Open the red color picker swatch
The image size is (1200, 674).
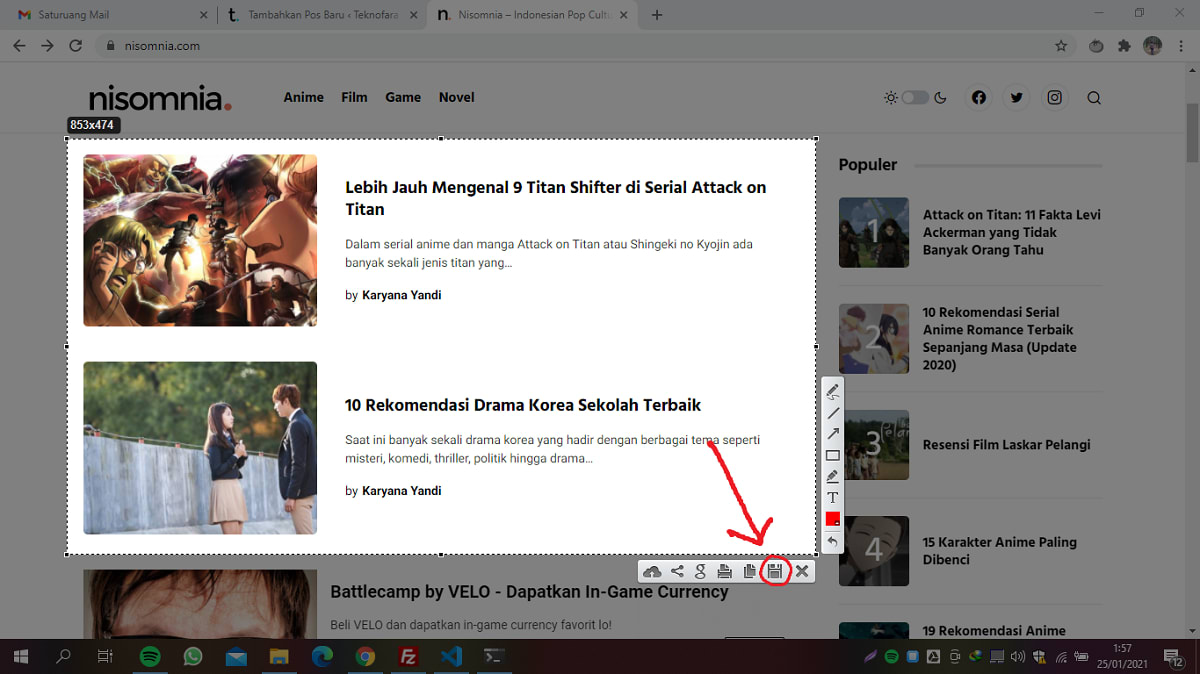[832, 519]
